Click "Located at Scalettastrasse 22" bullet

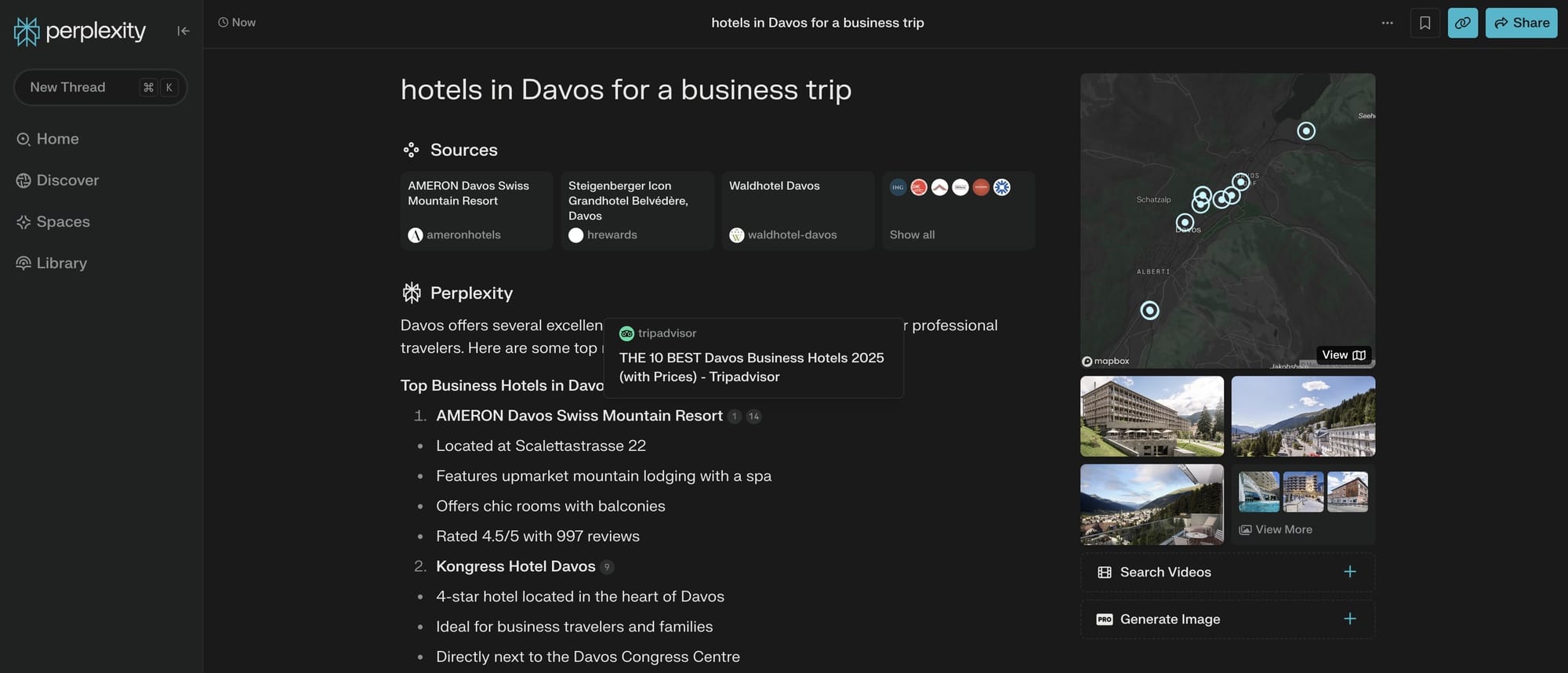point(541,446)
